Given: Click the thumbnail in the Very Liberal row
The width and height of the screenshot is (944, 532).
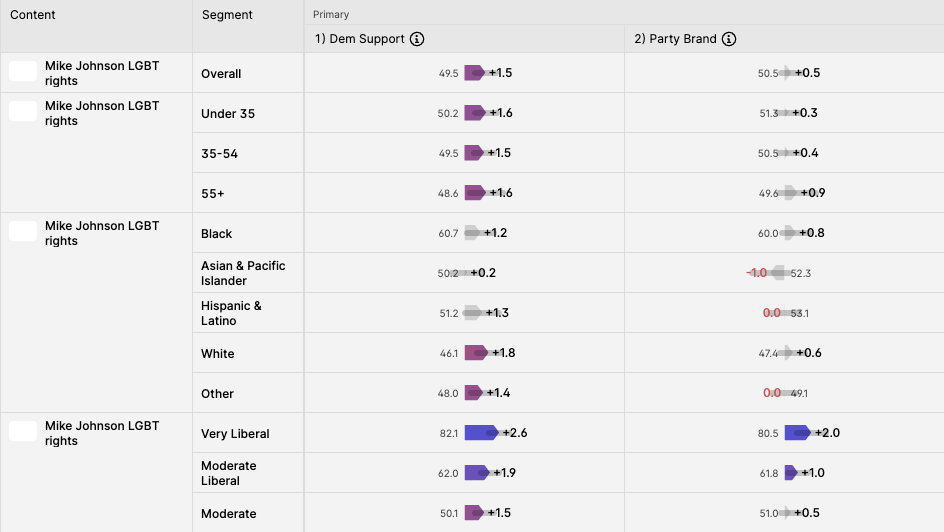Looking at the screenshot, I should coord(23,431).
